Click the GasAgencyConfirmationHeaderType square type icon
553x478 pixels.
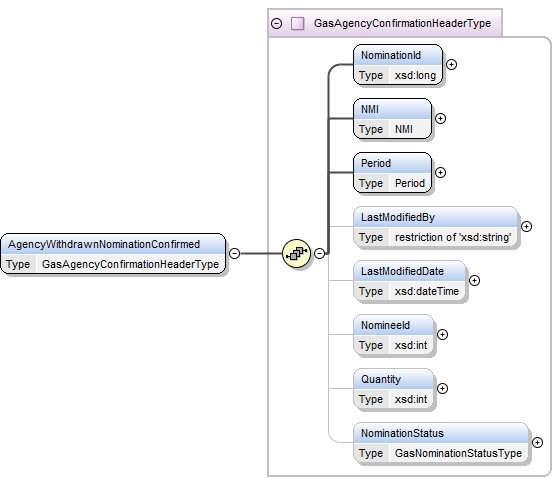coord(298,24)
